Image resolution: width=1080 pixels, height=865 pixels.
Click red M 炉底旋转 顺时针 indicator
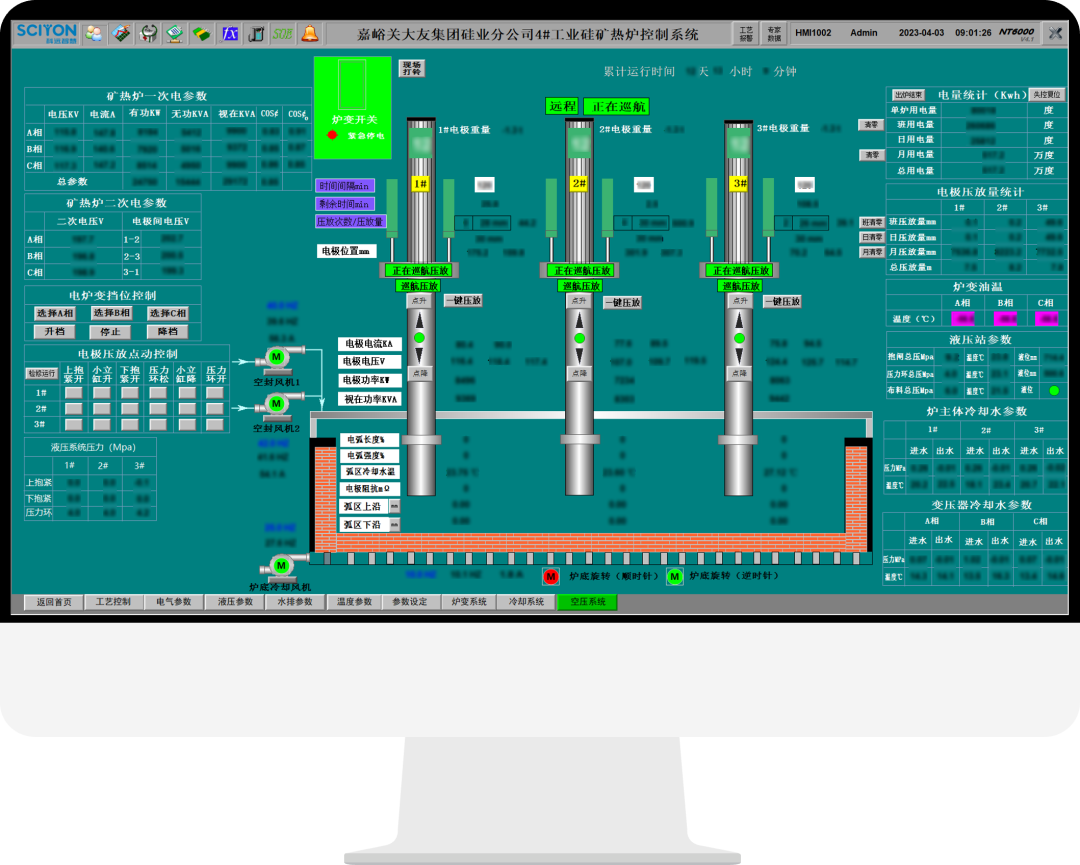[x=550, y=576]
